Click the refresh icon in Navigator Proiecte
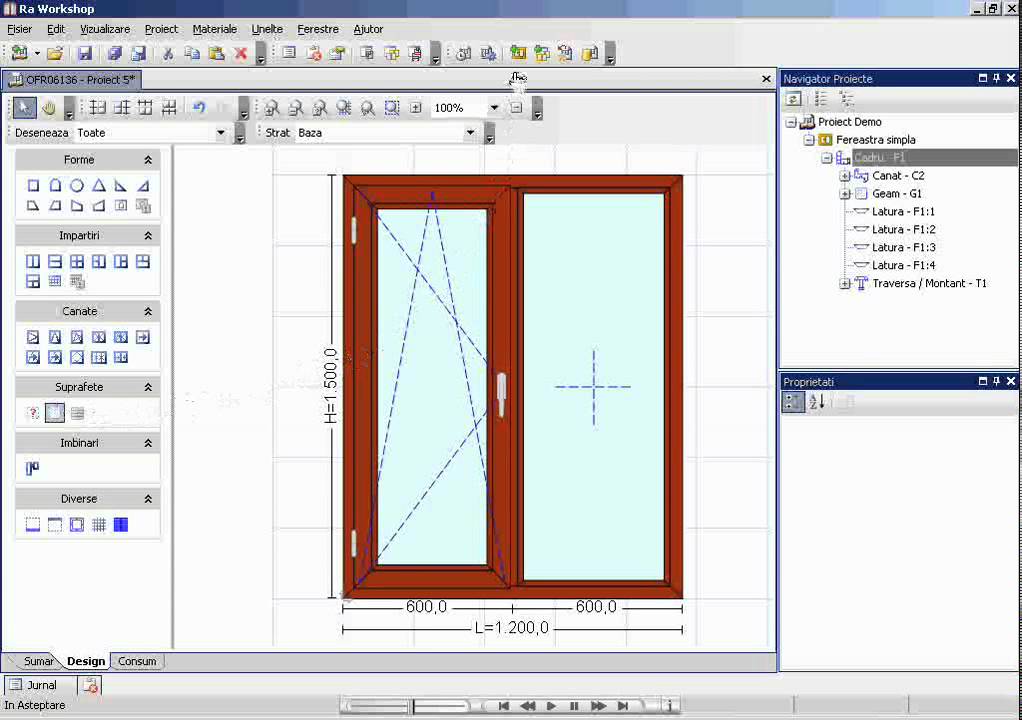Viewport: 1022px width, 720px height. pos(794,99)
